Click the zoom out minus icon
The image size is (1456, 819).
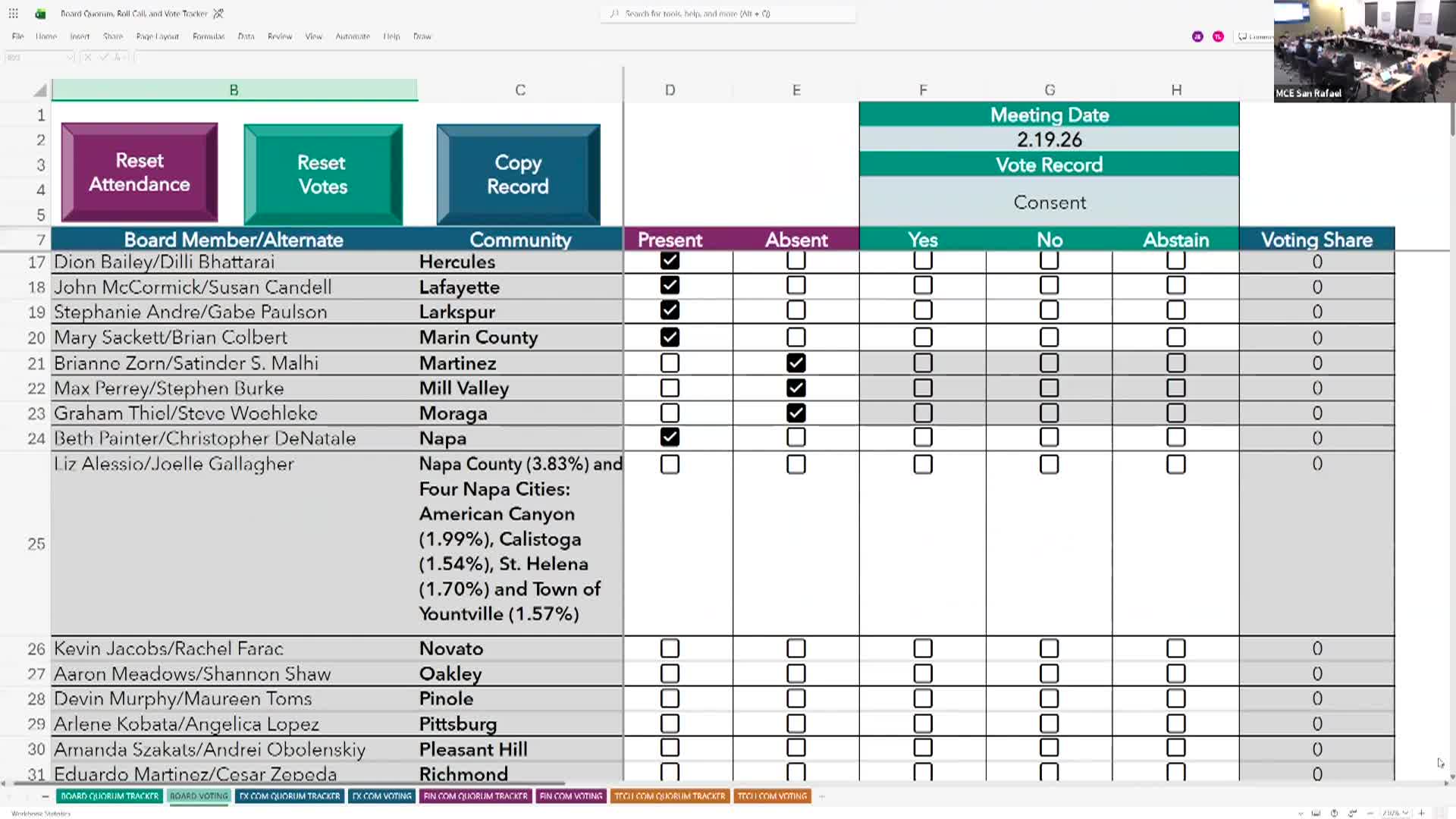(1370, 813)
